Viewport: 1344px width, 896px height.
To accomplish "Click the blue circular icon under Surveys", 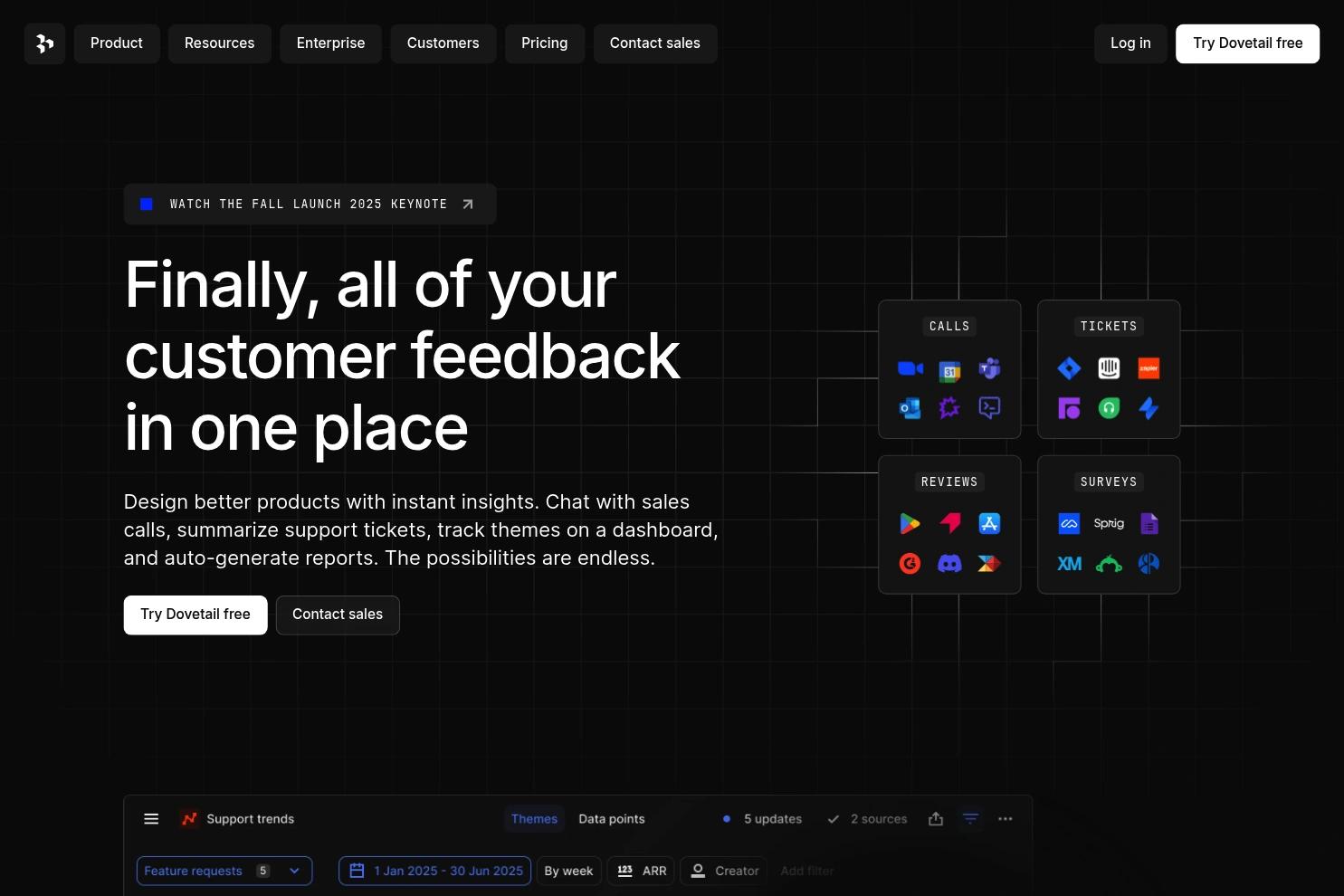I will point(1149,564).
